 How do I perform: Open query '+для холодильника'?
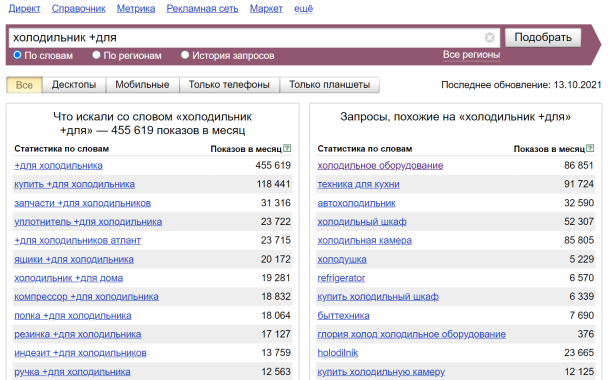(x=59, y=166)
